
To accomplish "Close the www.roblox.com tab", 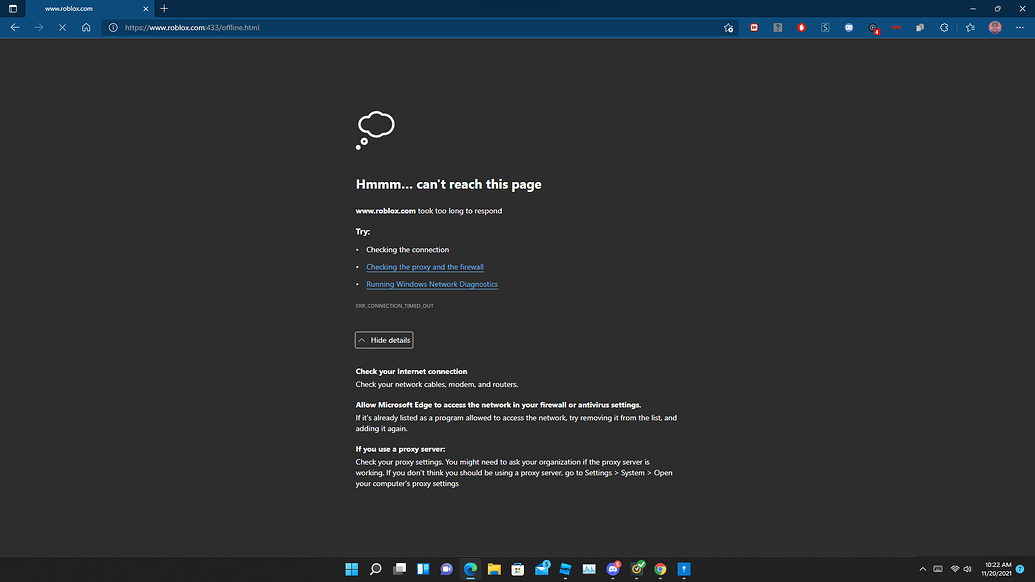I will tap(146, 9).
